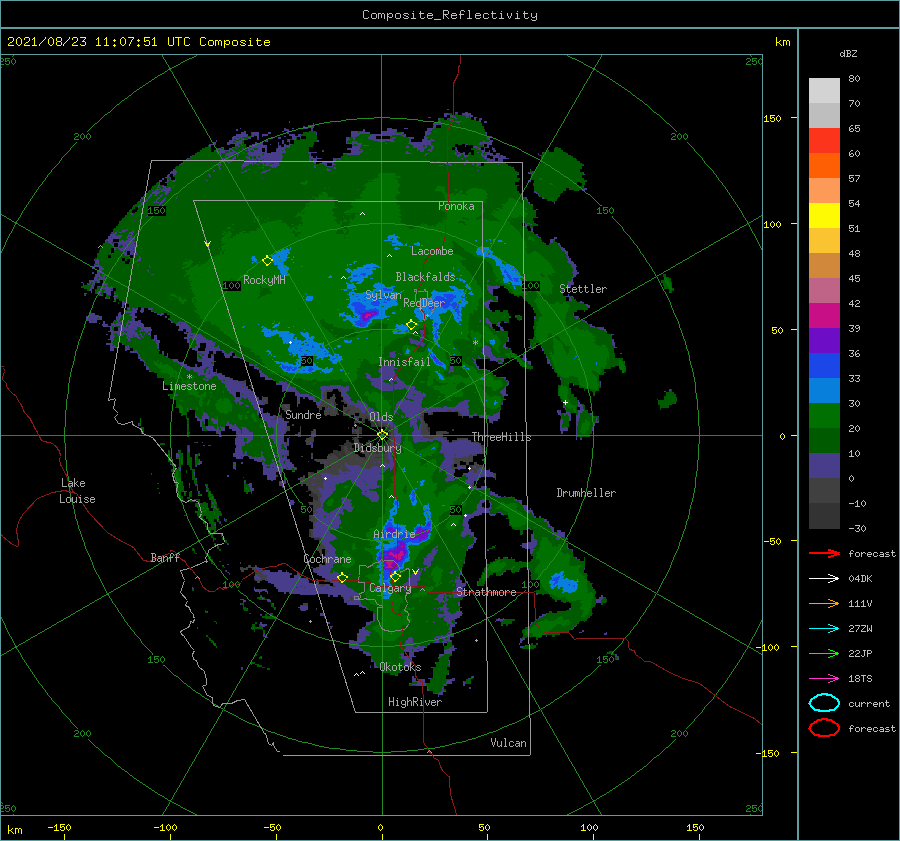The height and width of the screenshot is (841, 900).
Task: Click the Calgary city label
Action: point(390,588)
